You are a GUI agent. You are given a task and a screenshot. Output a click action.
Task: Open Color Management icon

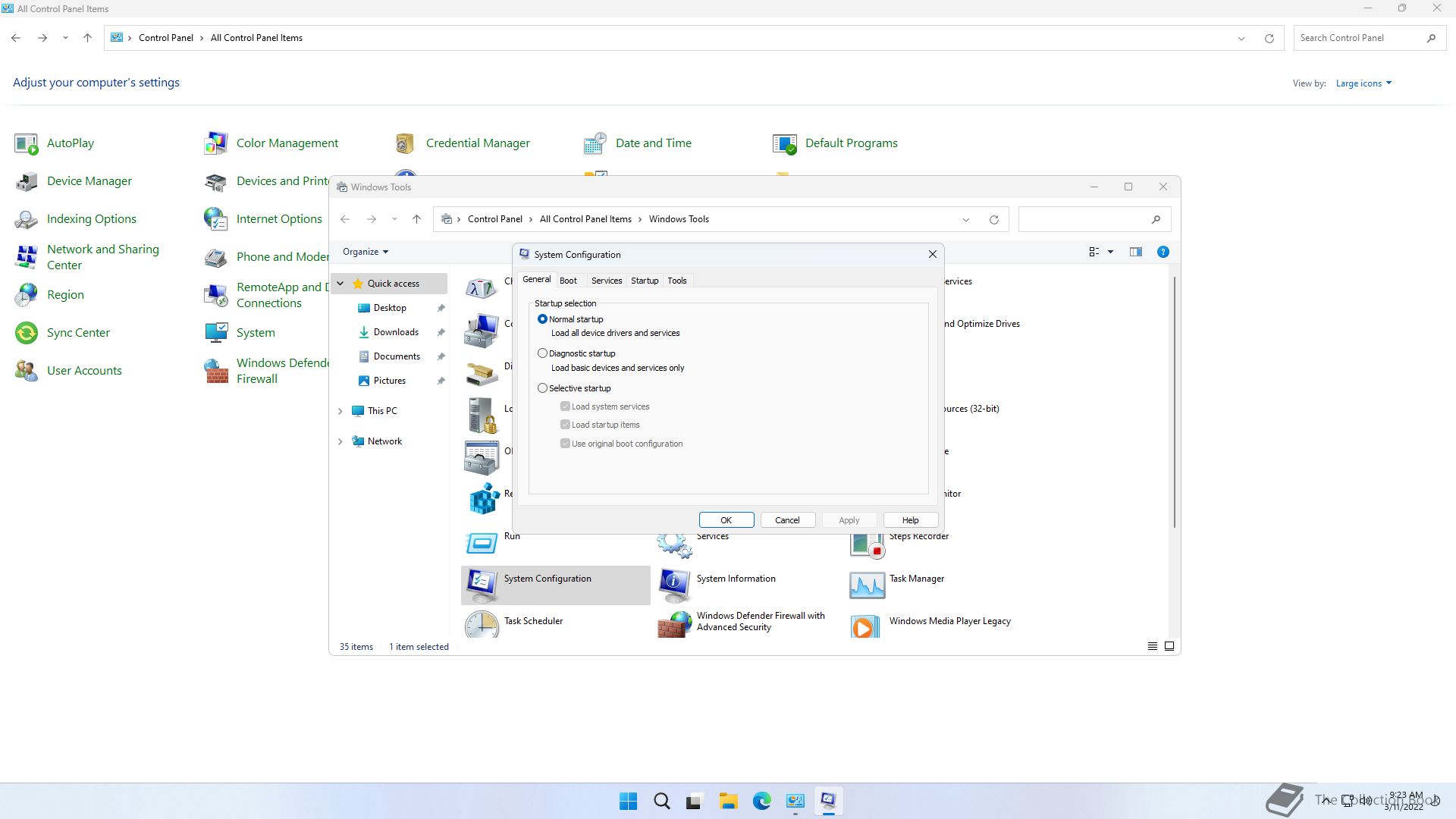[216, 143]
